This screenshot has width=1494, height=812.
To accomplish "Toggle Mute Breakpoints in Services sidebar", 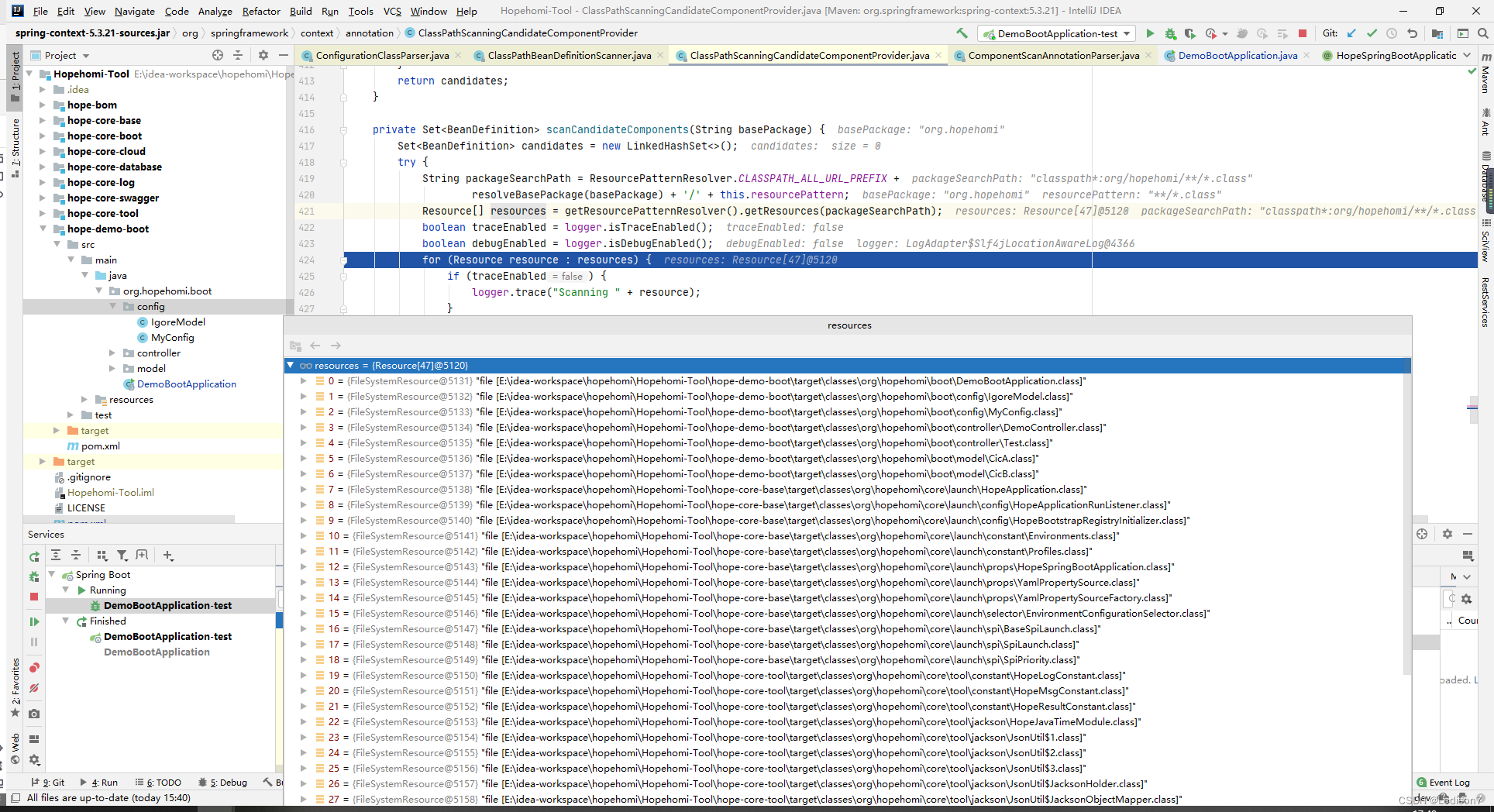I will click(x=34, y=688).
